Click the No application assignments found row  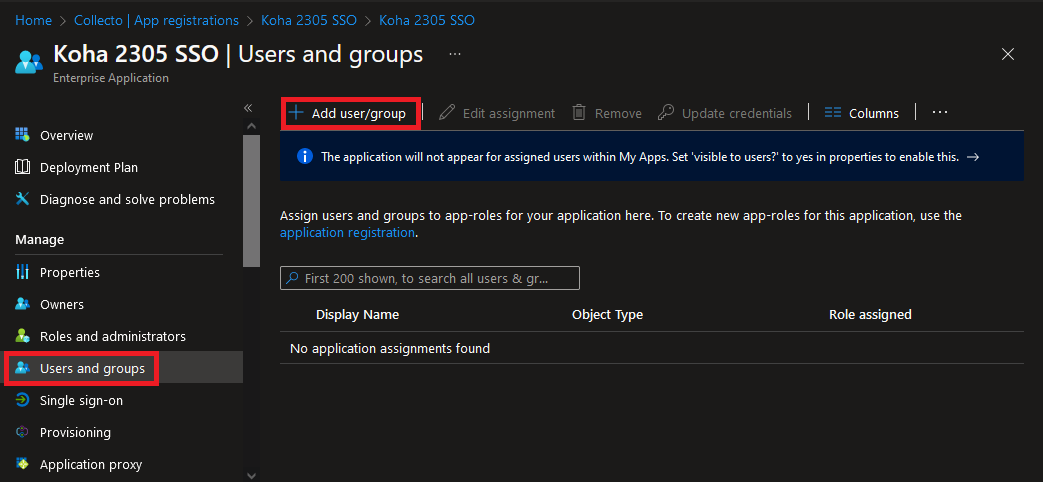[652, 348]
